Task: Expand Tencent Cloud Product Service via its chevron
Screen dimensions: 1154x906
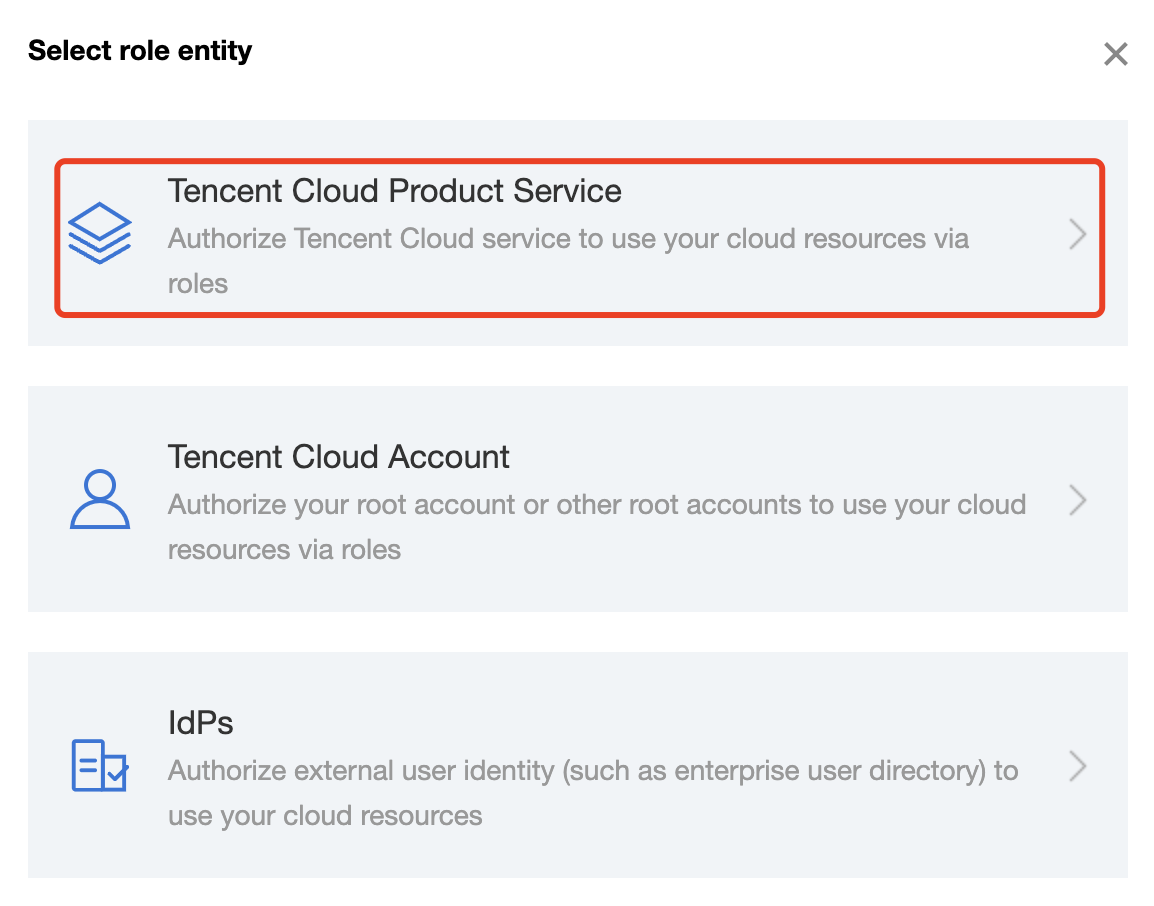Action: pyautogui.click(x=1077, y=235)
